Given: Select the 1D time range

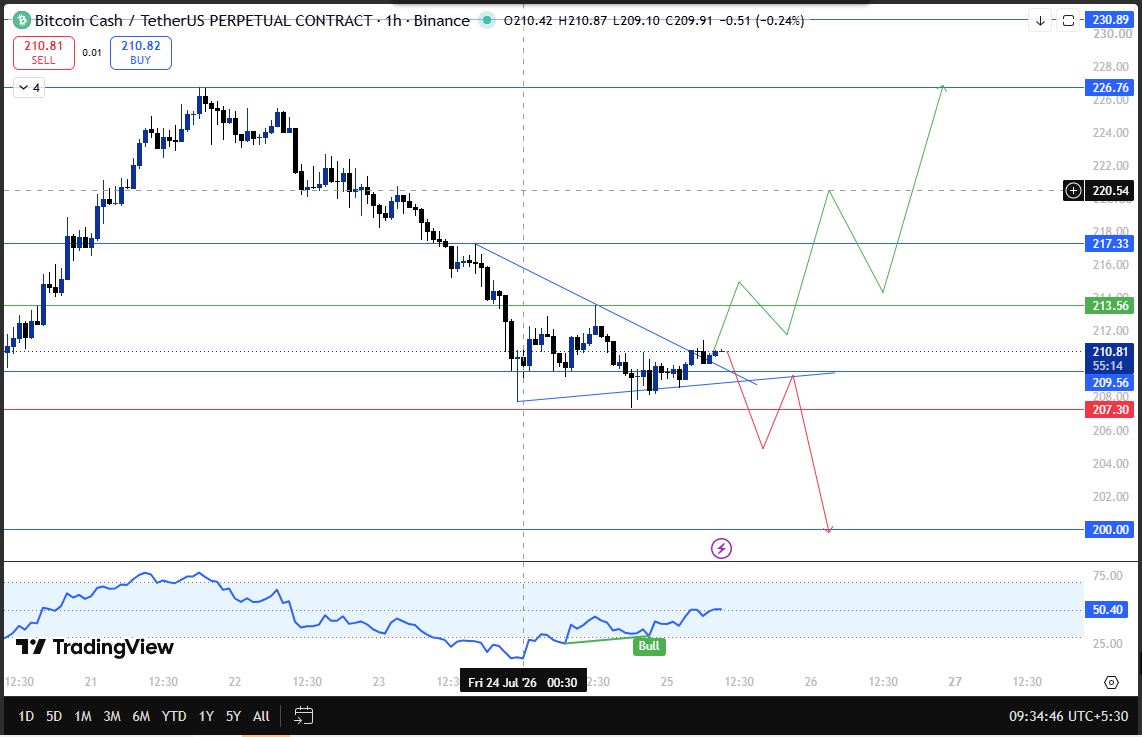Looking at the screenshot, I should pyautogui.click(x=25, y=717).
